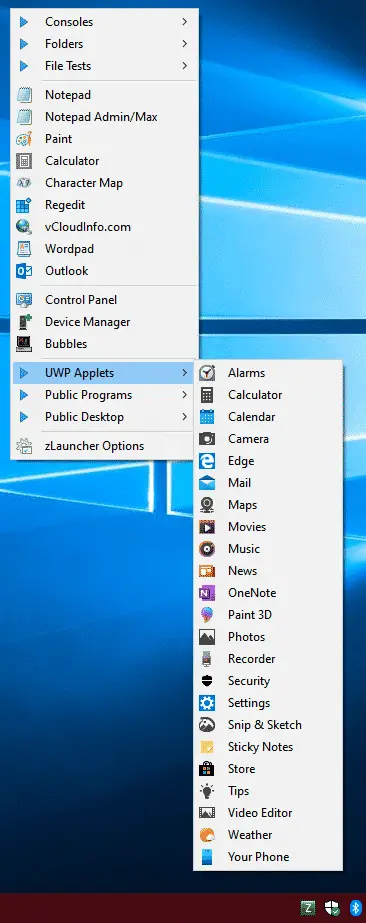Open Calculator in main launcher menu
The image size is (366, 923).
(x=103, y=161)
